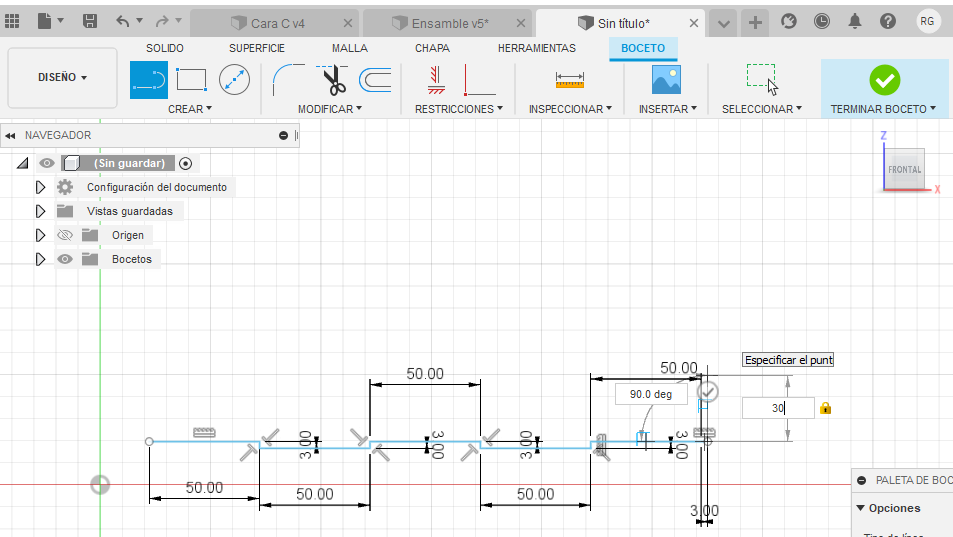Expand the Origen folder
Viewport: 953px width, 537px height.
pyautogui.click(x=40, y=235)
